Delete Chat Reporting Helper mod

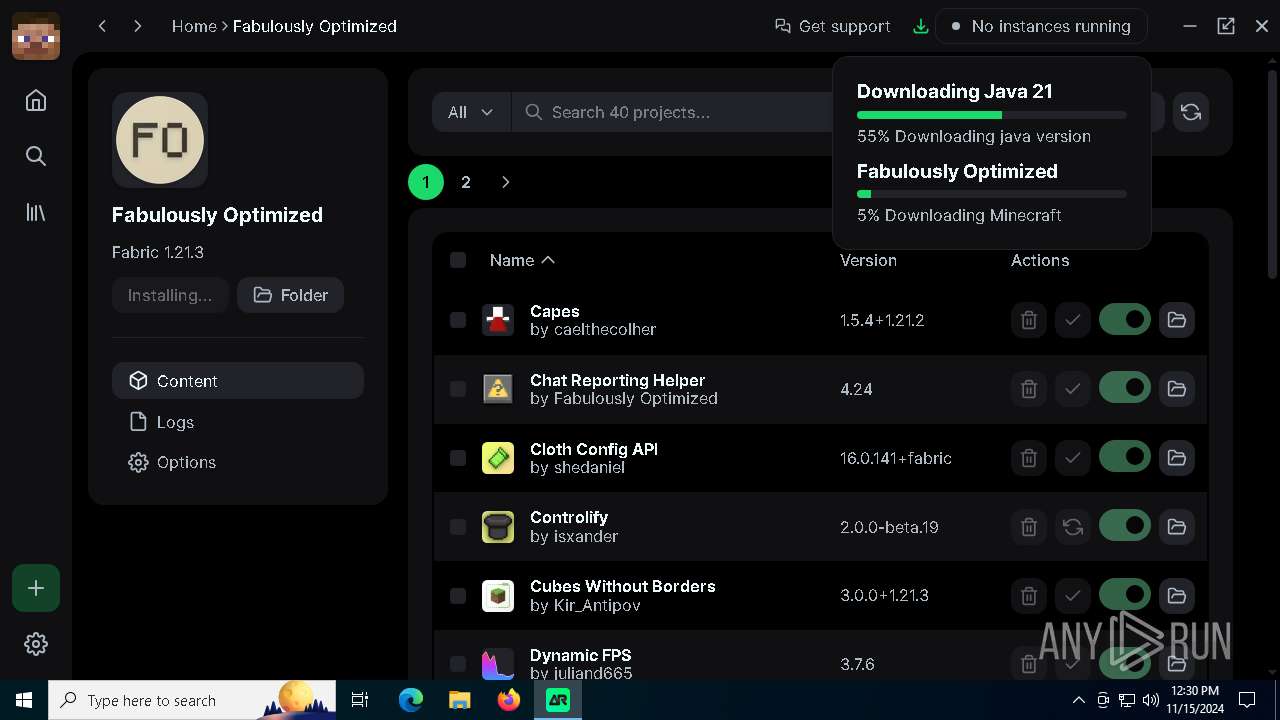click(x=1029, y=389)
